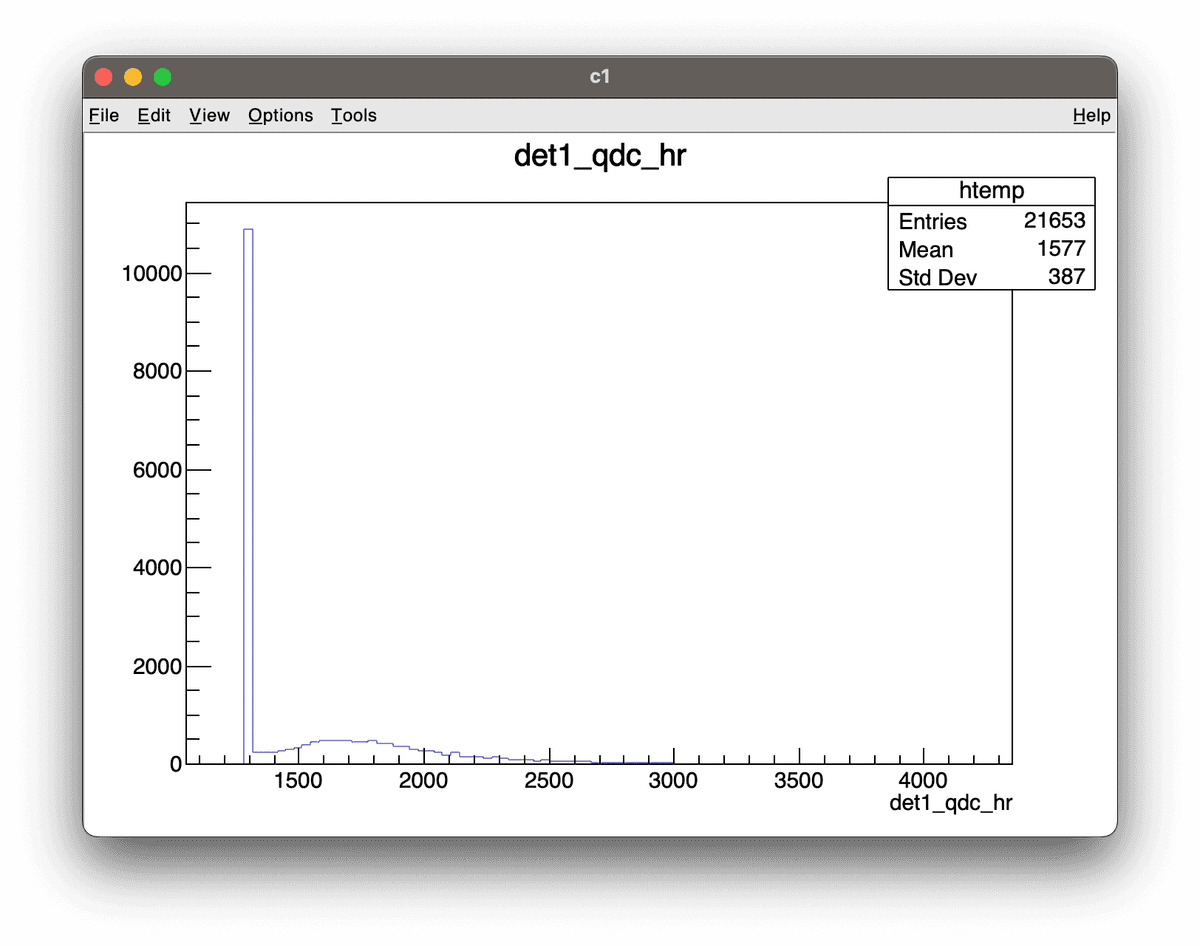Click y-axis label 6000
This screenshot has width=1200, height=946.
(x=157, y=470)
